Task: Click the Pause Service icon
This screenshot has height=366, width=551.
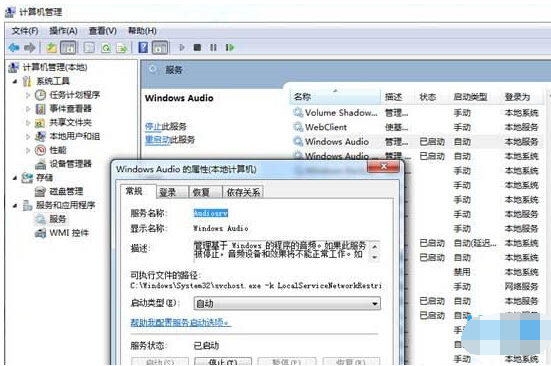Action: coord(213,47)
